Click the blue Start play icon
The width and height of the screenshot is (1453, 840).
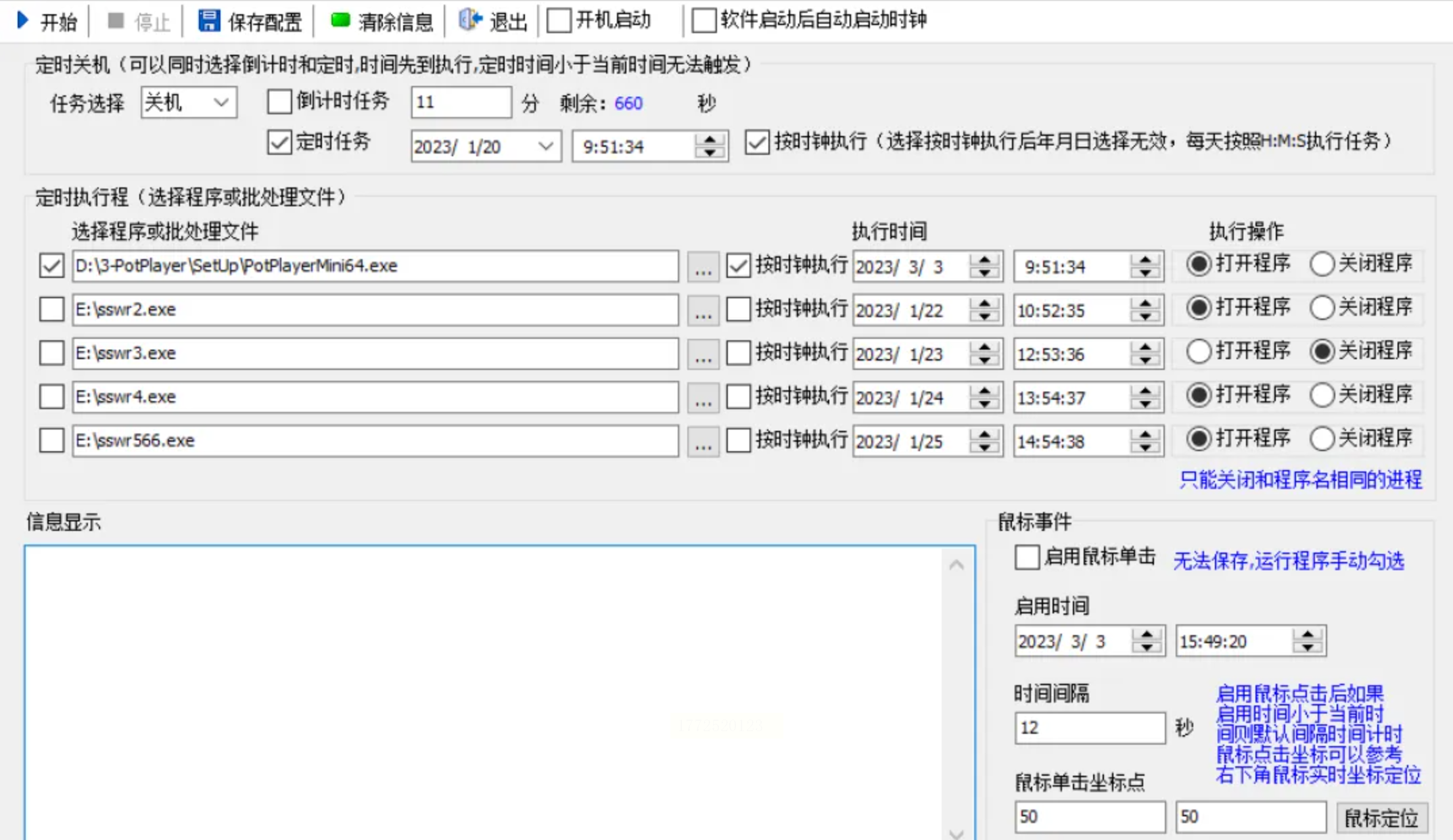point(23,20)
